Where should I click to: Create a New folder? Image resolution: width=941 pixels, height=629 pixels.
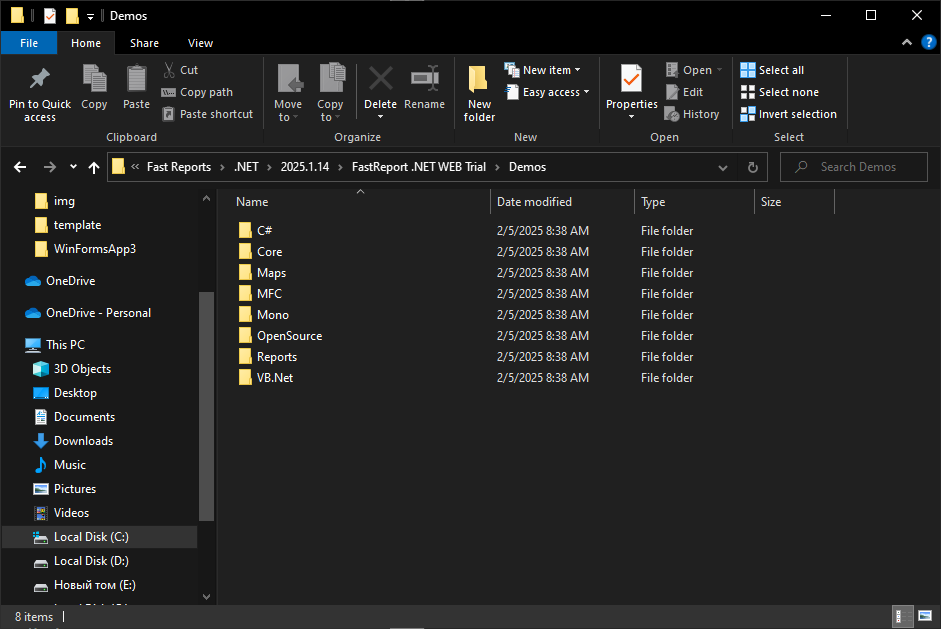tap(479, 94)
